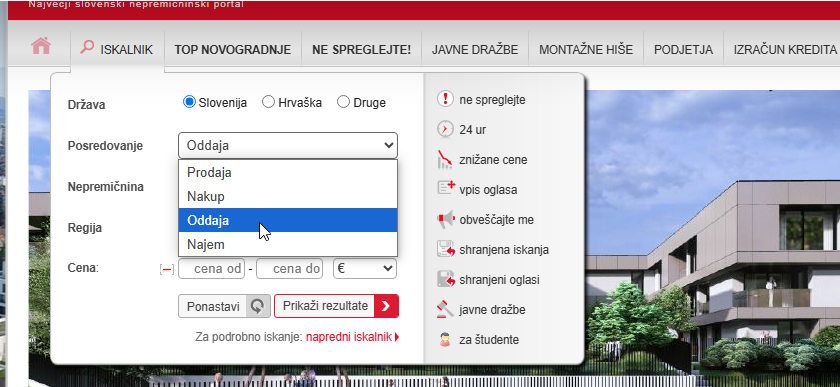Choose Prodaja from the dropdown list
840x387 pixels.
(x=288, y=173)
